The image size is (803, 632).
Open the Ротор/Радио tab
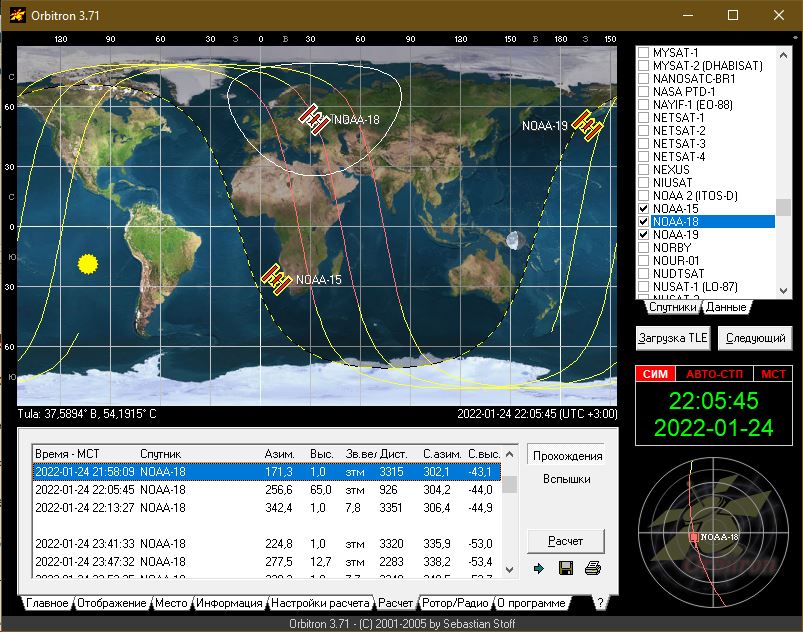(455, 603)
